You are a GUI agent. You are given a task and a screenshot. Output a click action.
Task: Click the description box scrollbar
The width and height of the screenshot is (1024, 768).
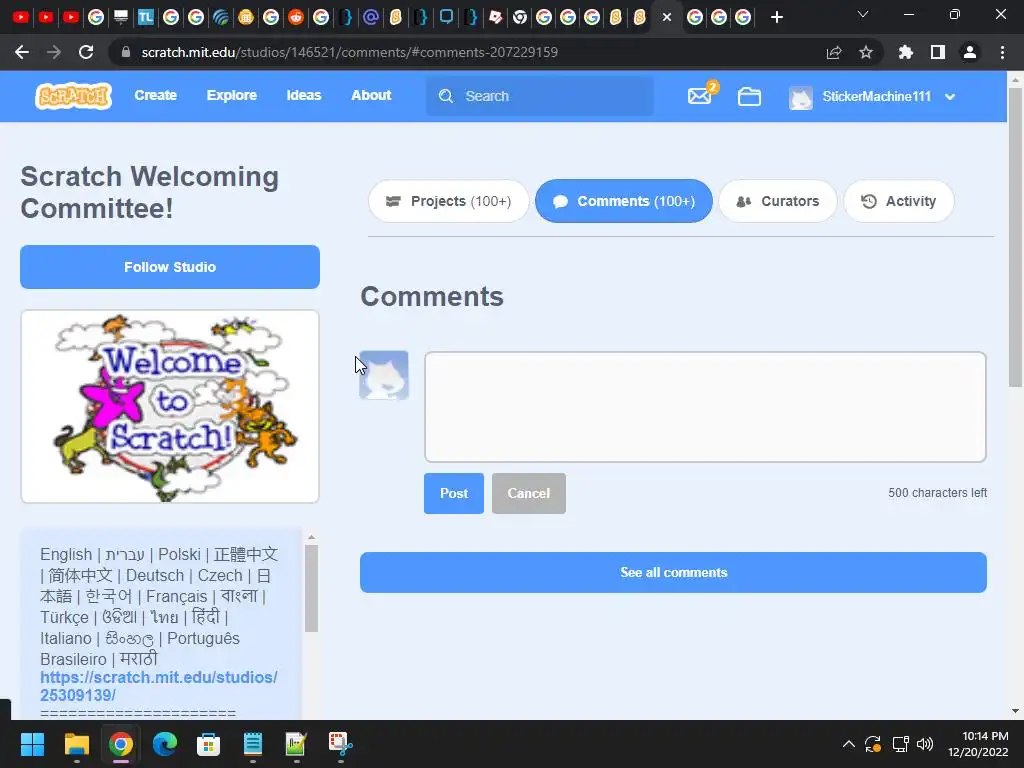tap(312, 588)
